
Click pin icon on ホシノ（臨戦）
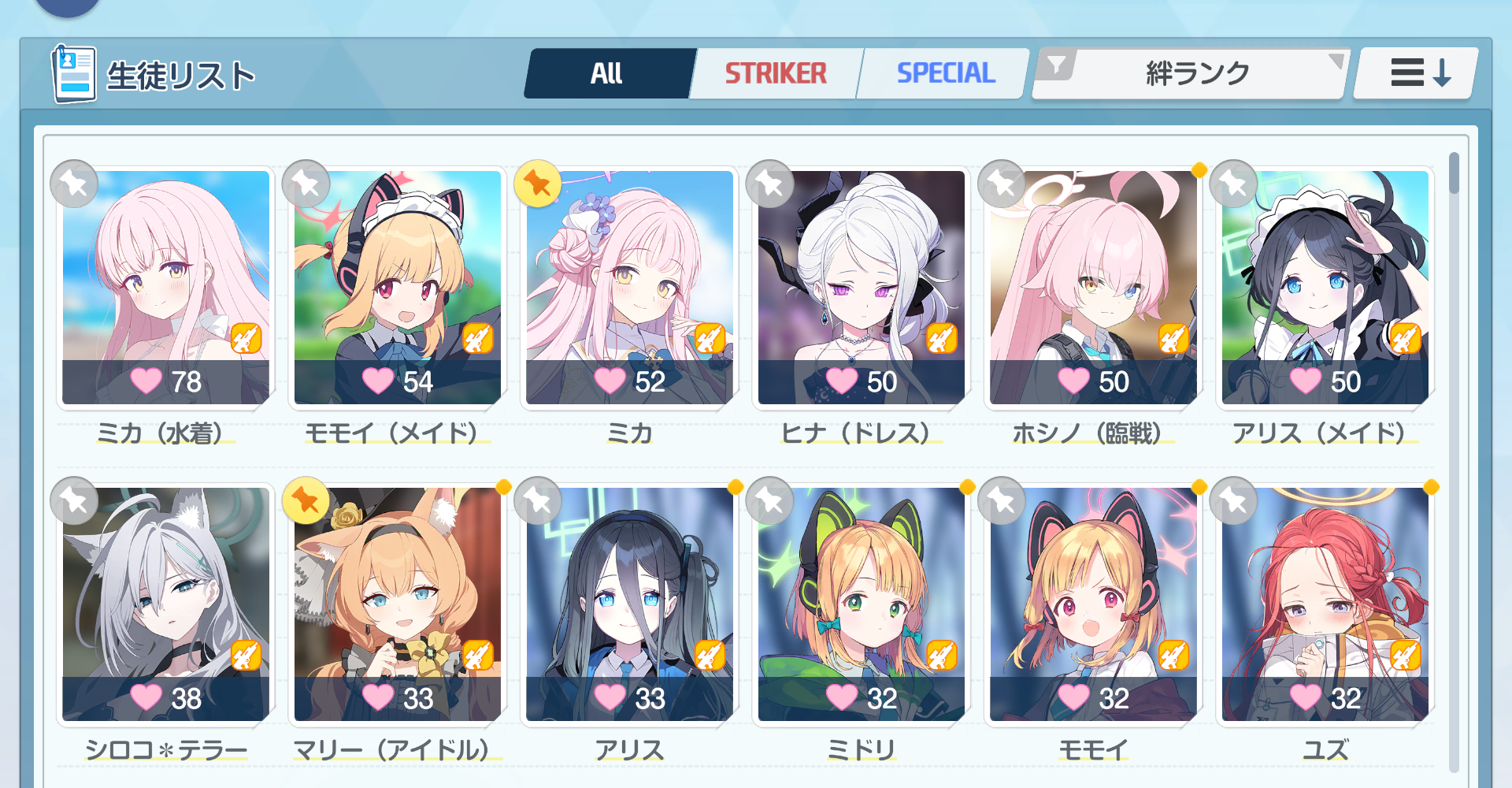1002,184
